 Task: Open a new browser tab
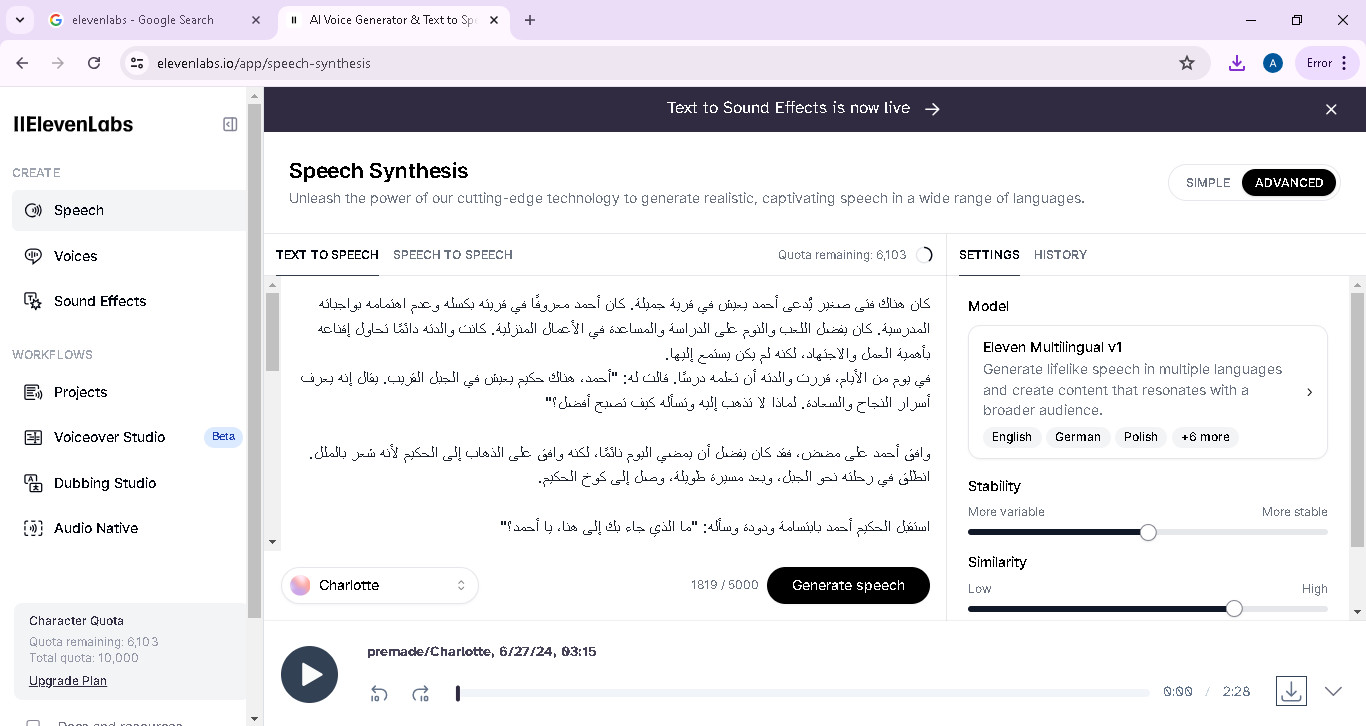530,20
